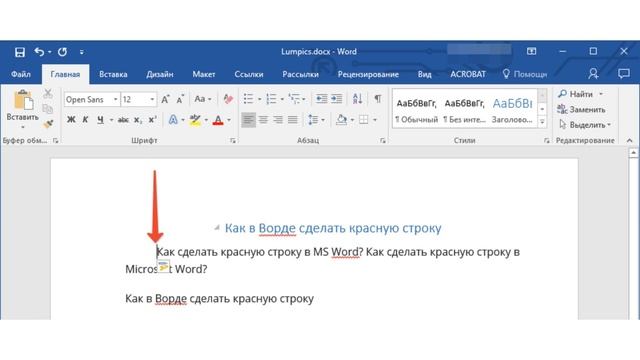
Task: Open the Файл menu
Action: (21, 74)
